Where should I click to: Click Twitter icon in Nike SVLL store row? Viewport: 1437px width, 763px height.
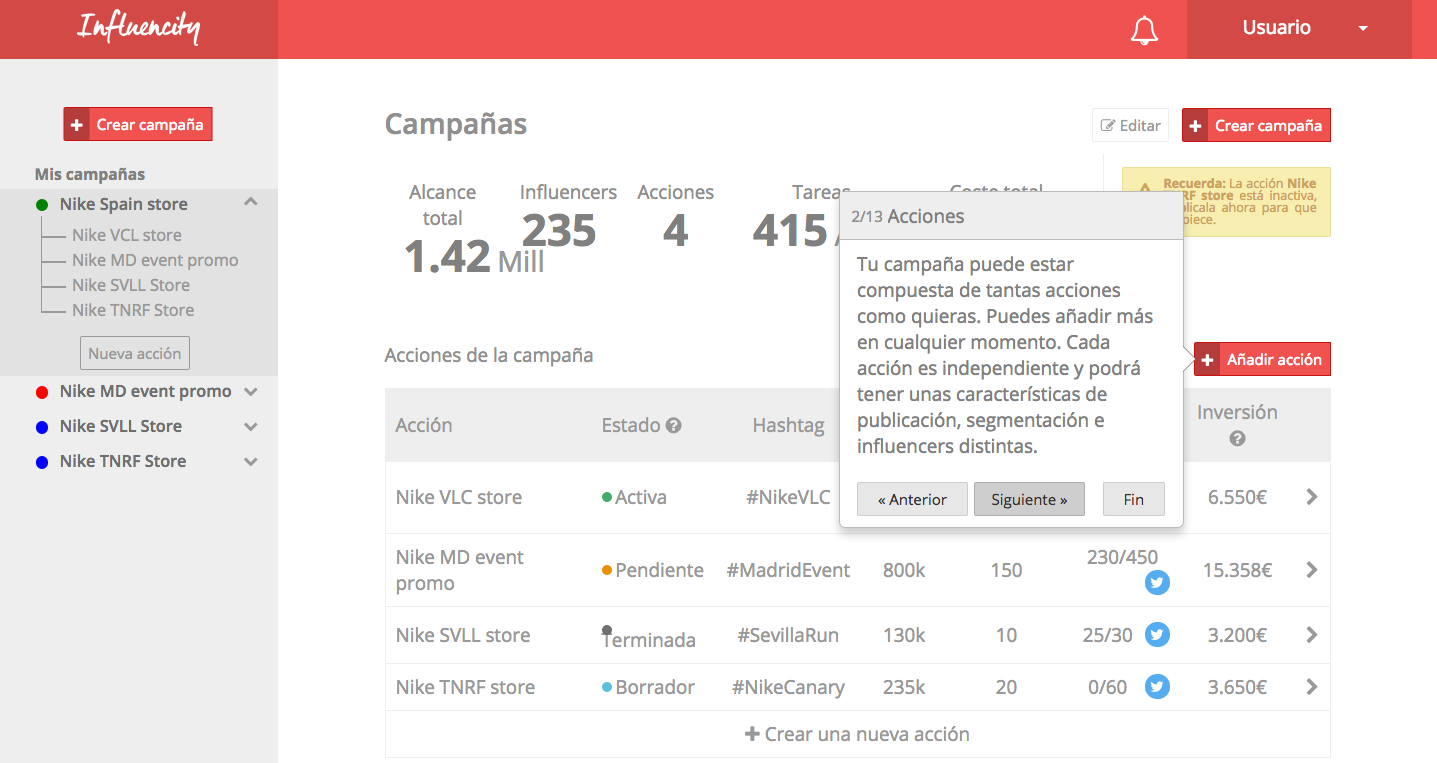(1157, 635)
